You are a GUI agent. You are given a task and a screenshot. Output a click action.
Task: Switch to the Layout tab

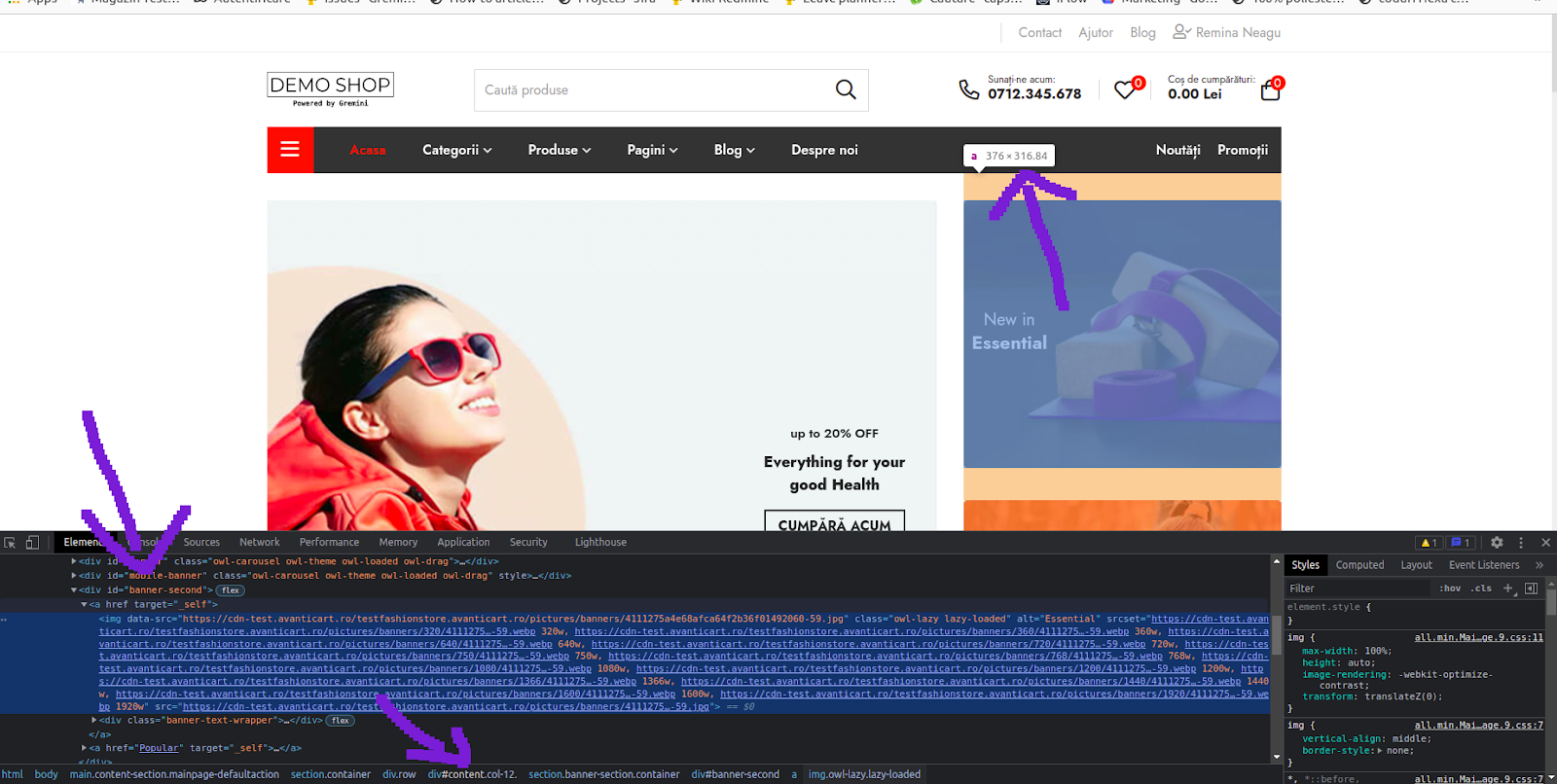pos(1416,565)
